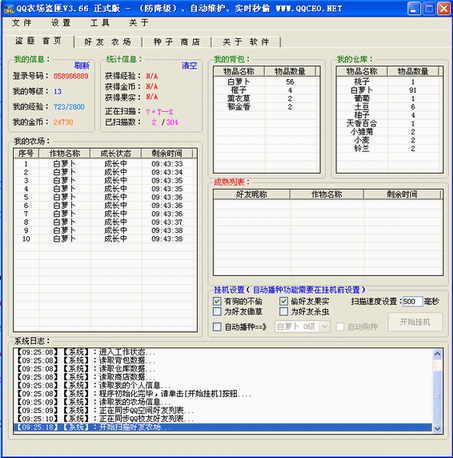
Task: Select farm row 10 白萝卜
Action: [104, 239]
